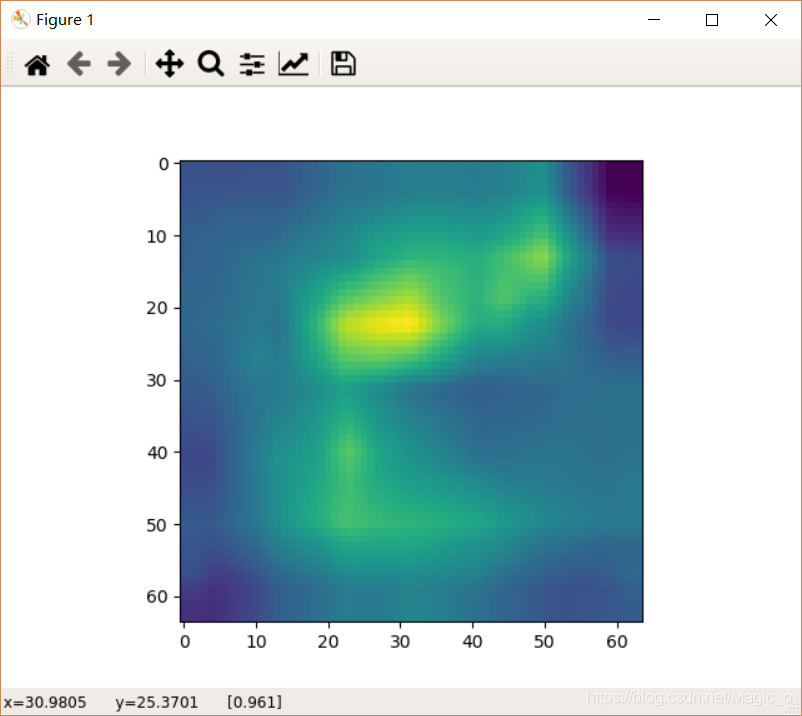Click the matplotlib Figure 1 window icon

[20, 19]
